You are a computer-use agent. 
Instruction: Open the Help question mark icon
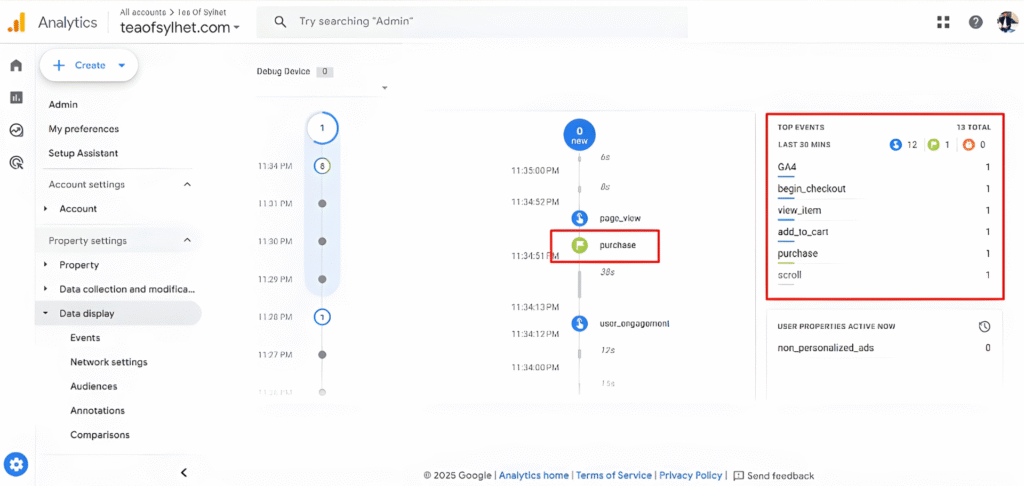tap(975, 22)
